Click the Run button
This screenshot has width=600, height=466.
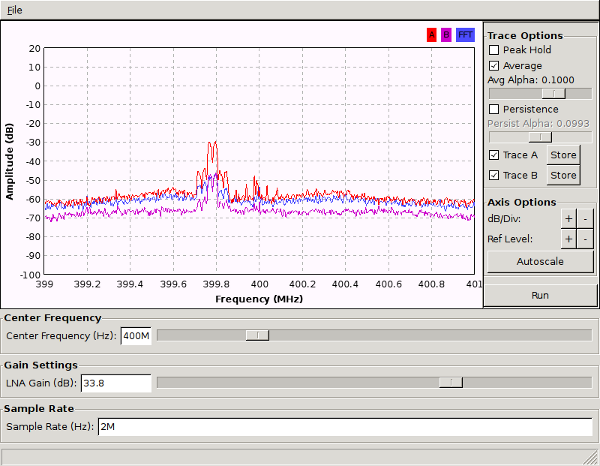click(x=540, y=295)
